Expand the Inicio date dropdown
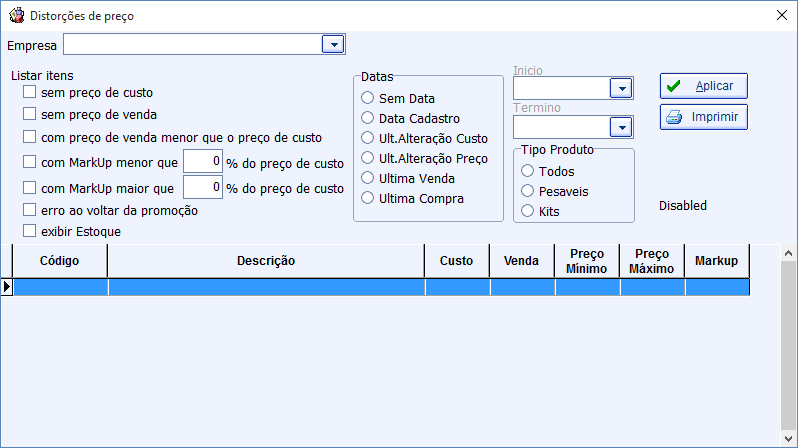The image size is (798, 448). (621, 88)
